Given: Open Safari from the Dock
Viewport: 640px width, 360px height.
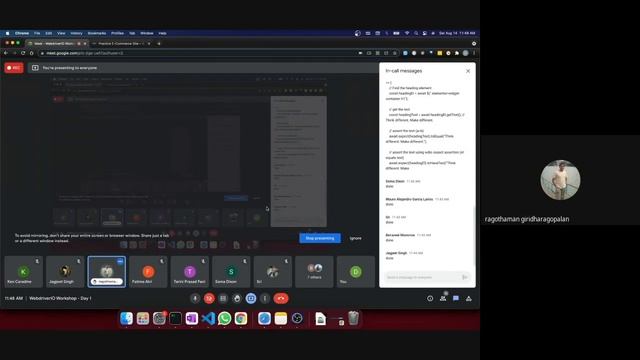Looking at the screenshot, I should click(264, 318).
